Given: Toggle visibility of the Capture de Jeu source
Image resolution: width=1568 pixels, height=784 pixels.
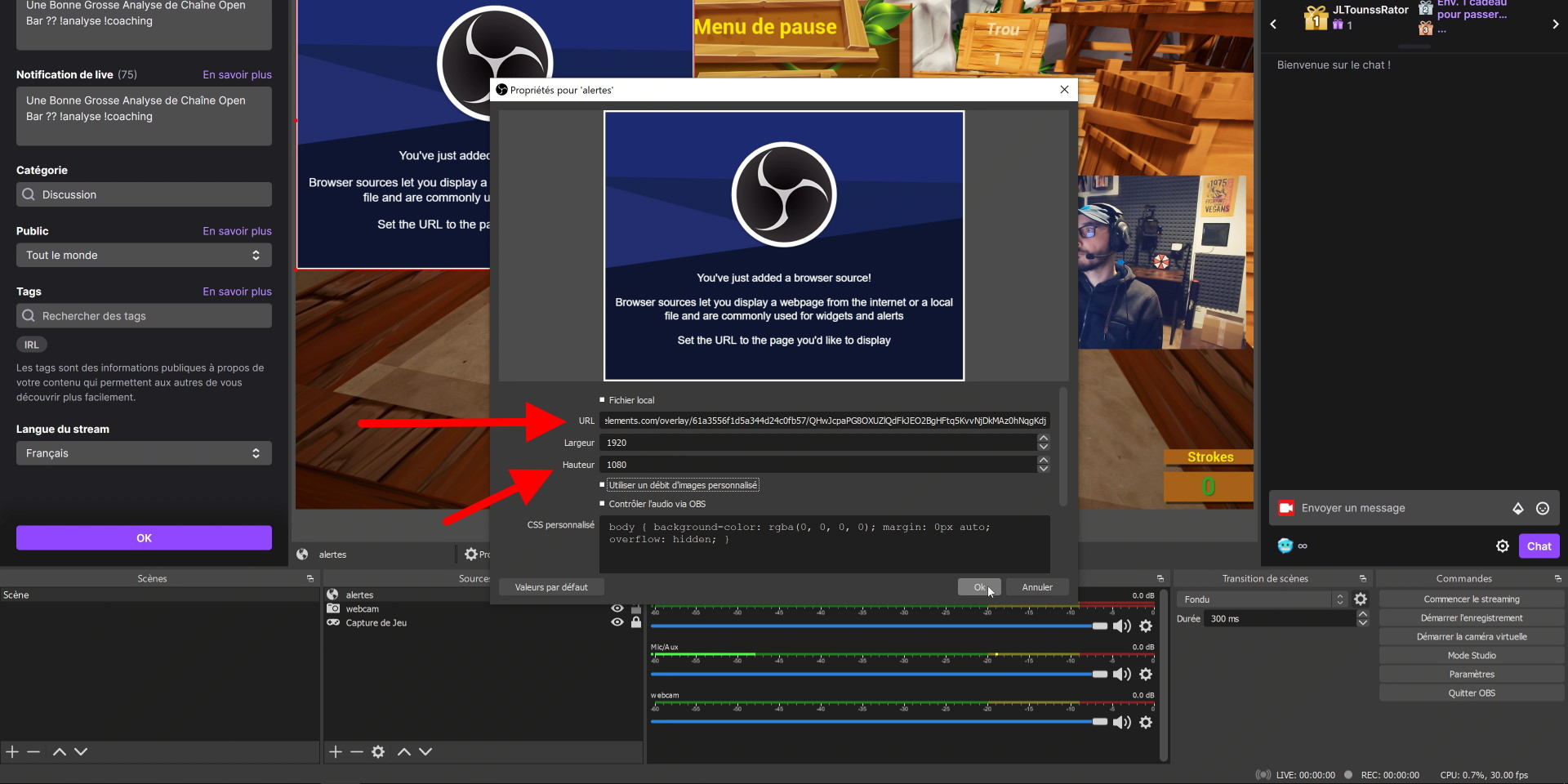Looking at the screenshot, I should pyautogui.click(x=617, y=622).
